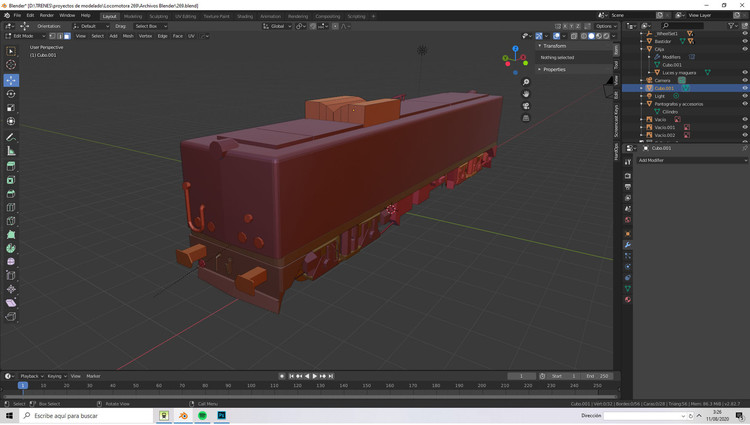Select the Select Box tool in the toolbar
This screenshot has width=750, height=425.
pos(11,51)
